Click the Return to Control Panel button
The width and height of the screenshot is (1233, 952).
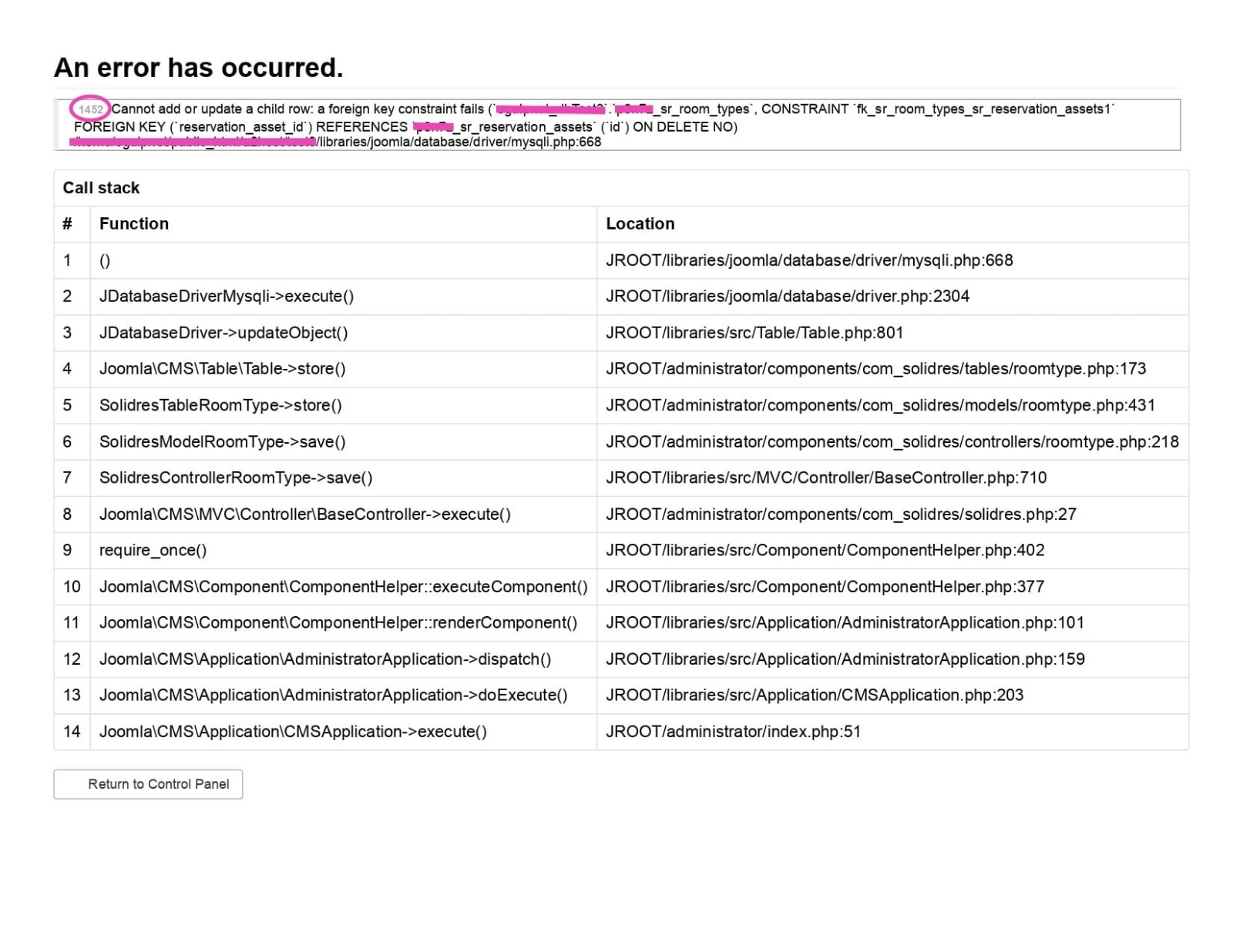click(148, 784)
